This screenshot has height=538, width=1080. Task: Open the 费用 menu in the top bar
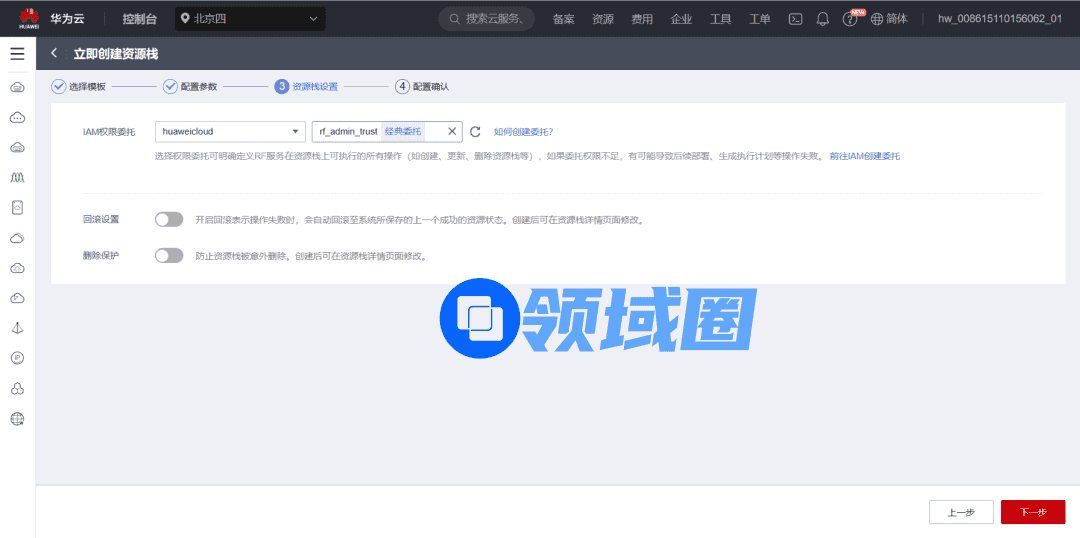click(x=642, y=19)
